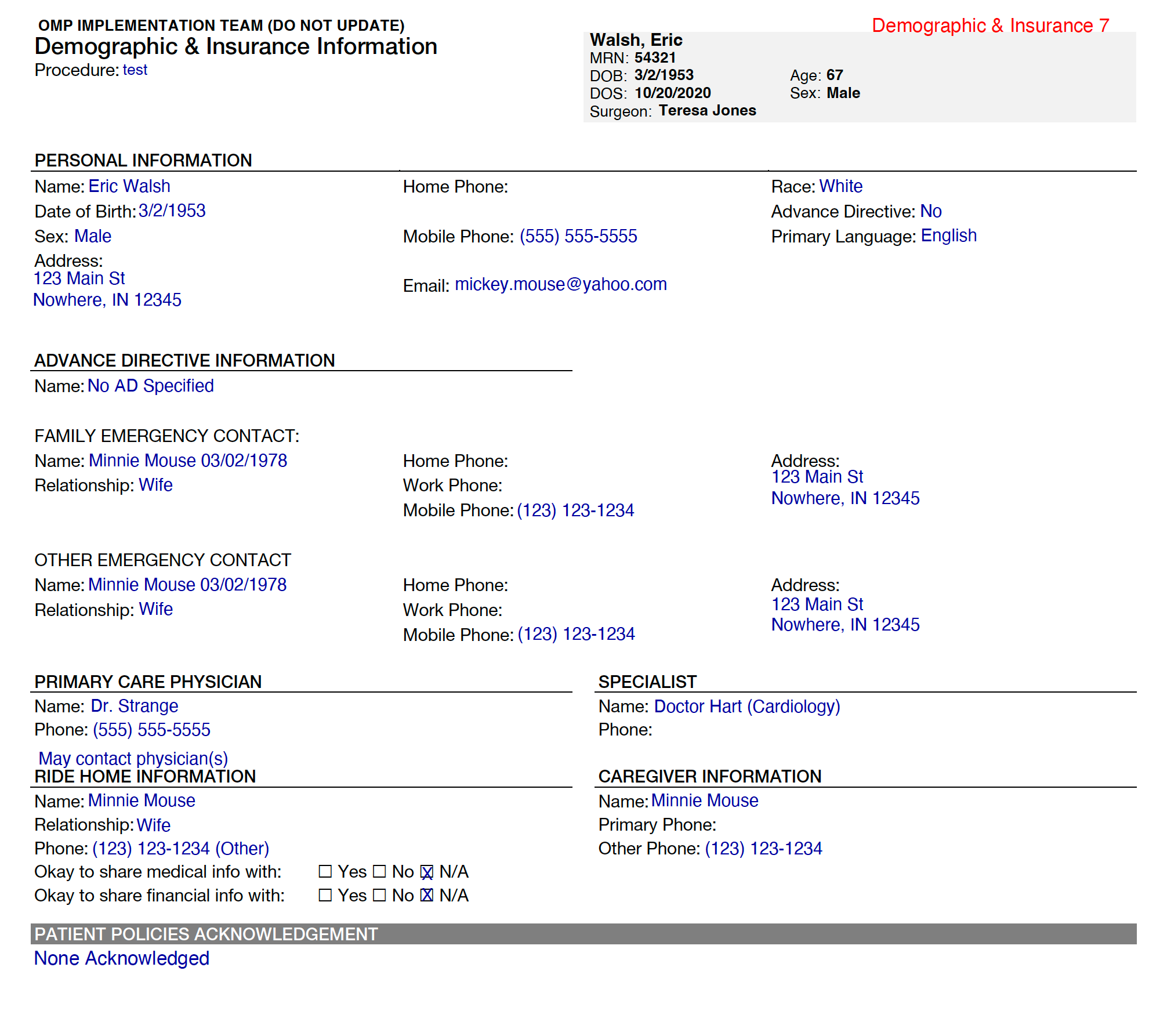Click Race value 'White'
Image resolution: width=1167 pixels, height=1036 pixels.
[841, 186]
